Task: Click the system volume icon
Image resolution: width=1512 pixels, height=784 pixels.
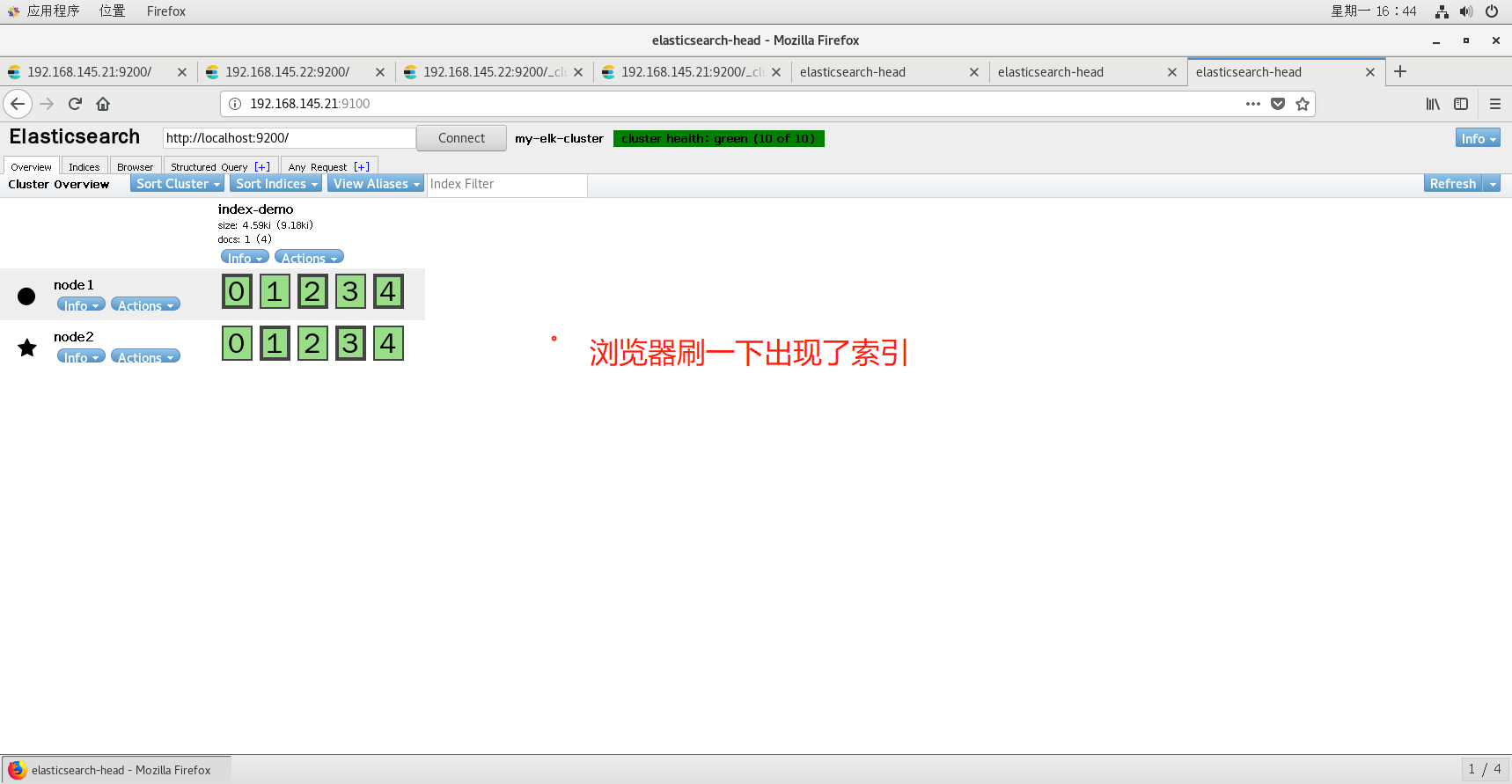Action: (x=1465, y=11)
